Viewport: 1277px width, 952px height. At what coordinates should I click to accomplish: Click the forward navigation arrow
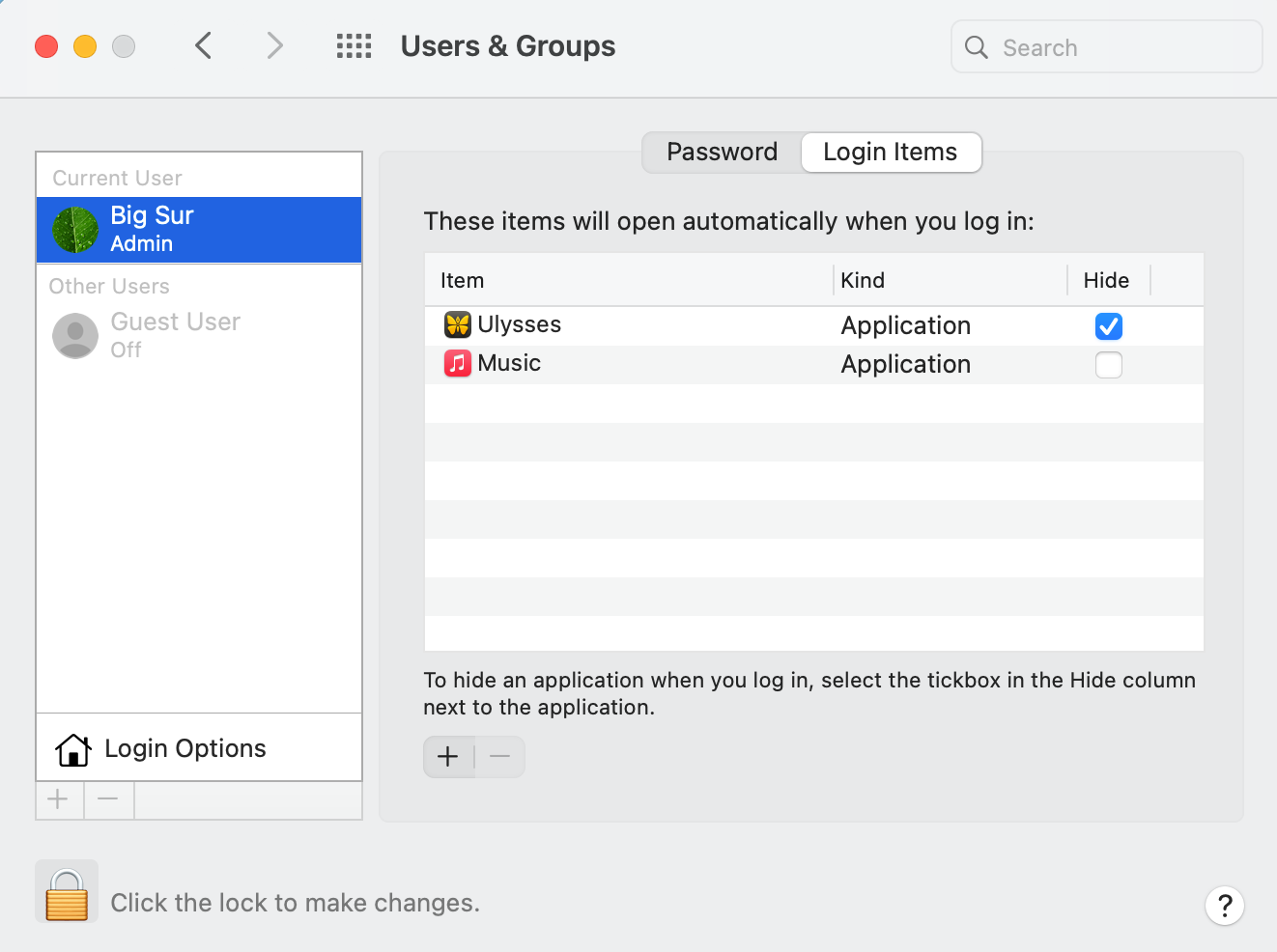tap(273, 45)
